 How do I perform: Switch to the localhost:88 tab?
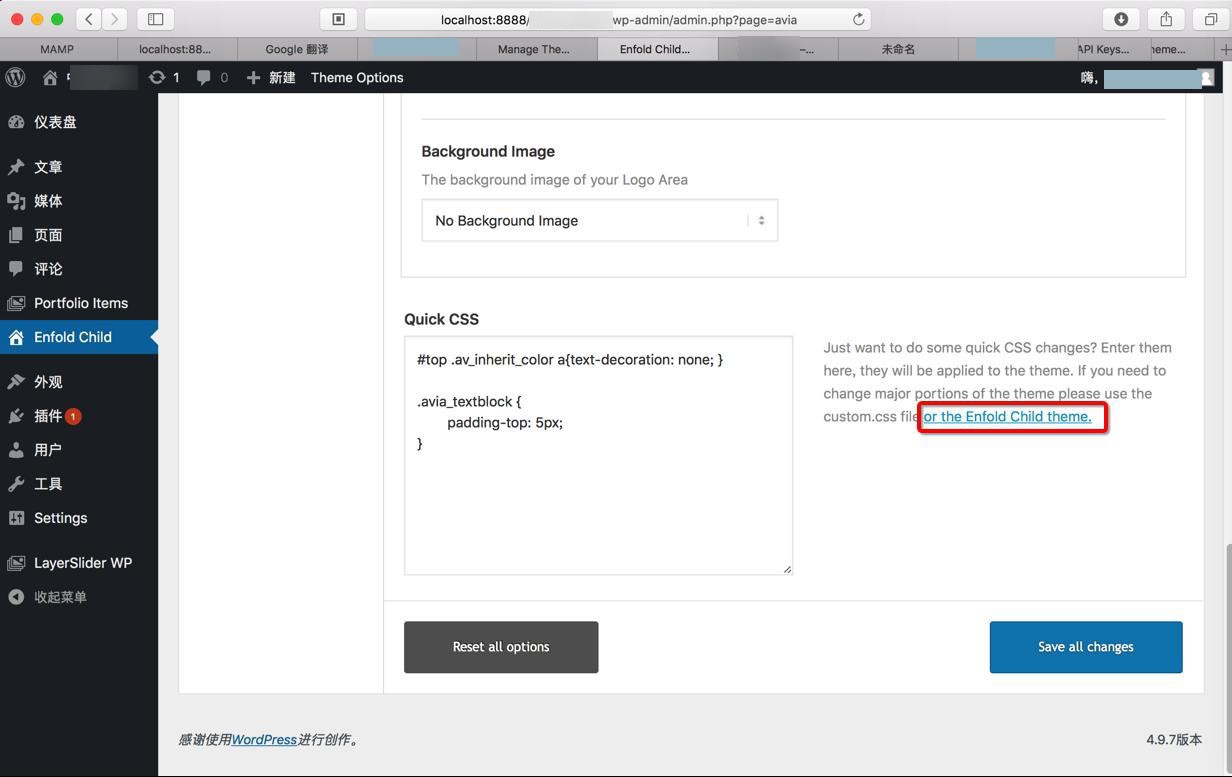click(x=175, y=49)
